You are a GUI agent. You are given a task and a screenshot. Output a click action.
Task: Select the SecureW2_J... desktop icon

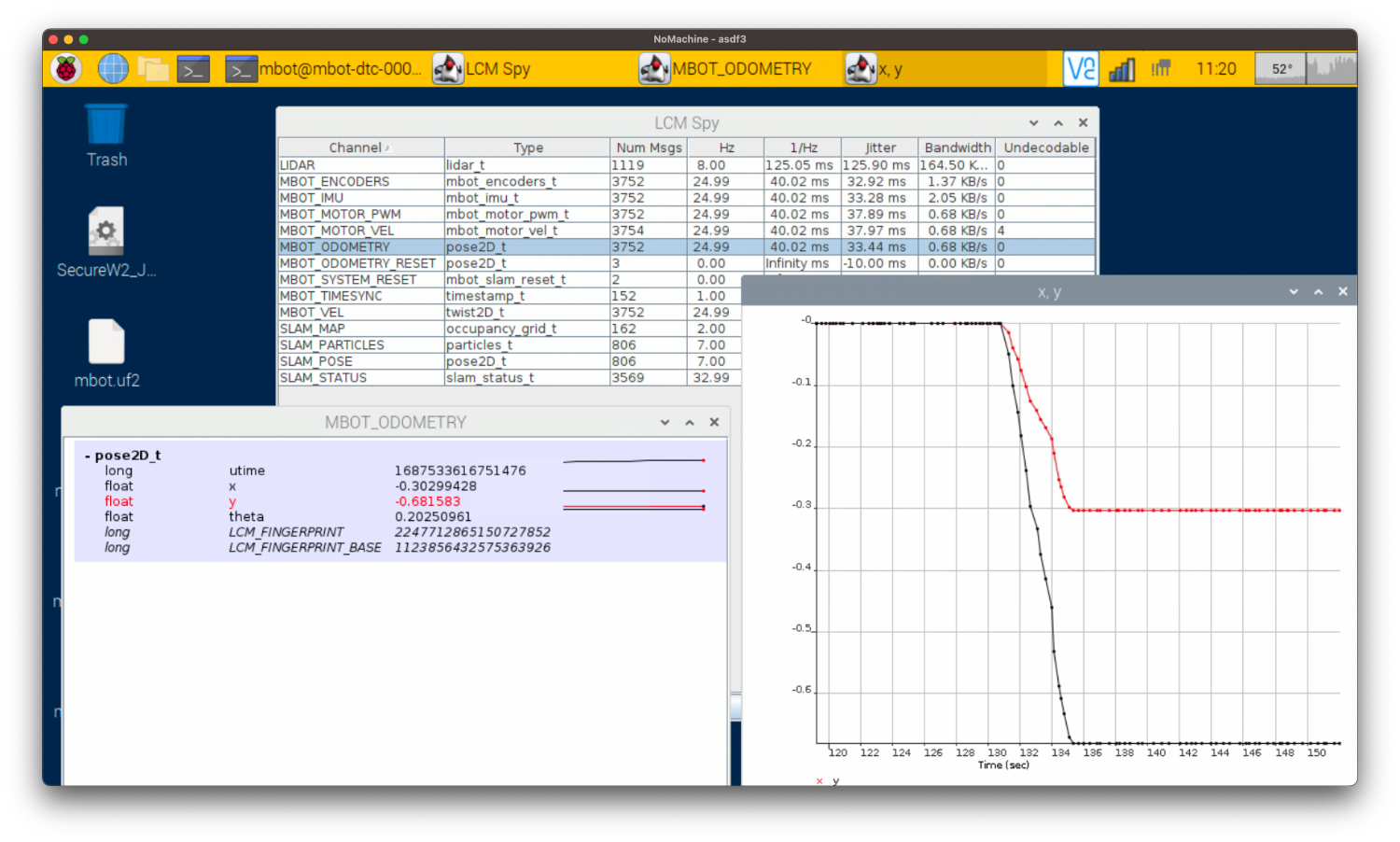(x=106, y=243)
